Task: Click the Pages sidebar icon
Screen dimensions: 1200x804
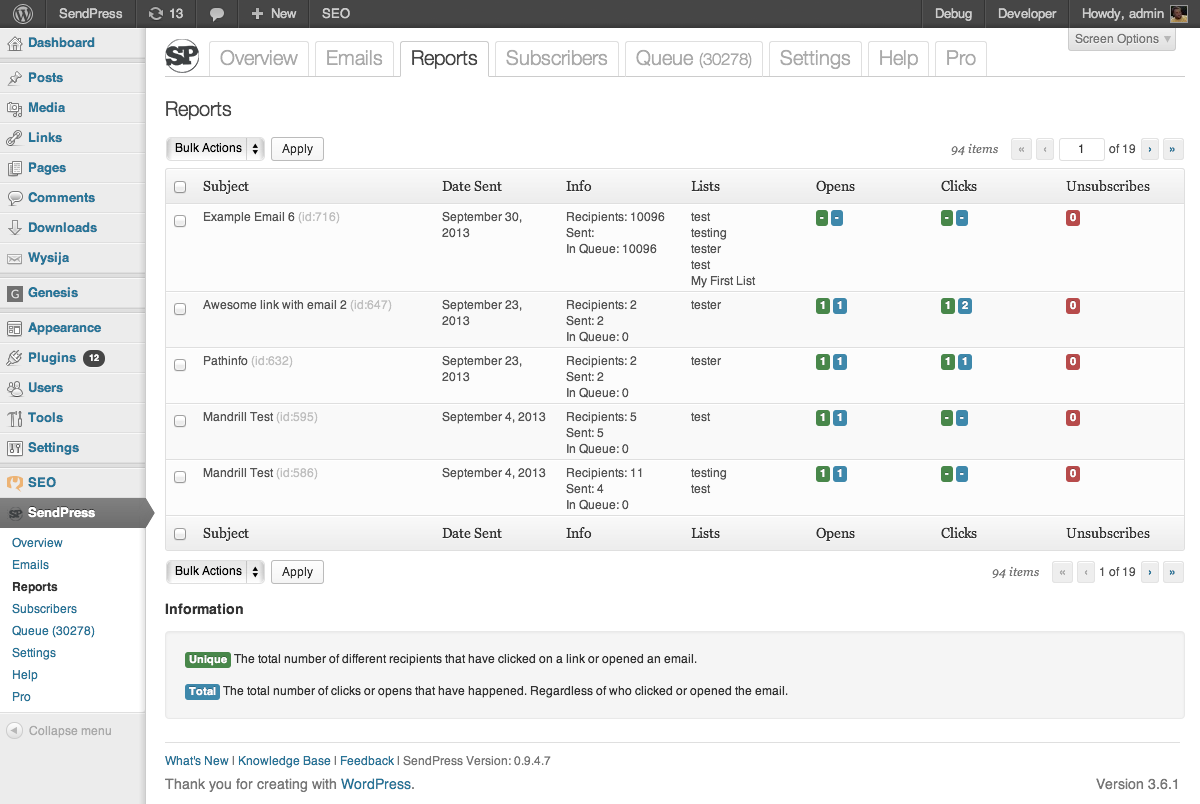Action: point(15,168)
